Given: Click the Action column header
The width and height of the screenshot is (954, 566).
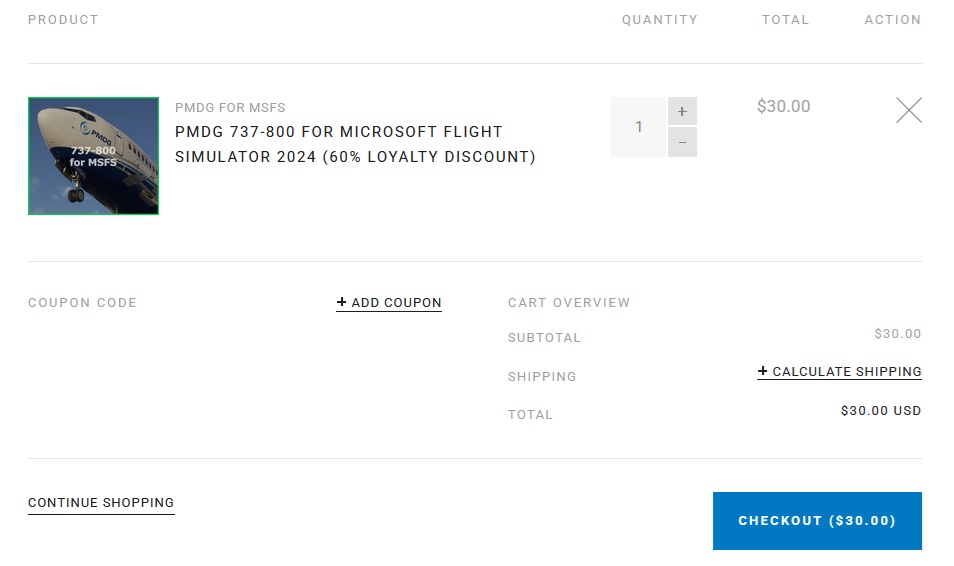Looking at the screenshot, I should pyautogui.click(x=892, y=19).
